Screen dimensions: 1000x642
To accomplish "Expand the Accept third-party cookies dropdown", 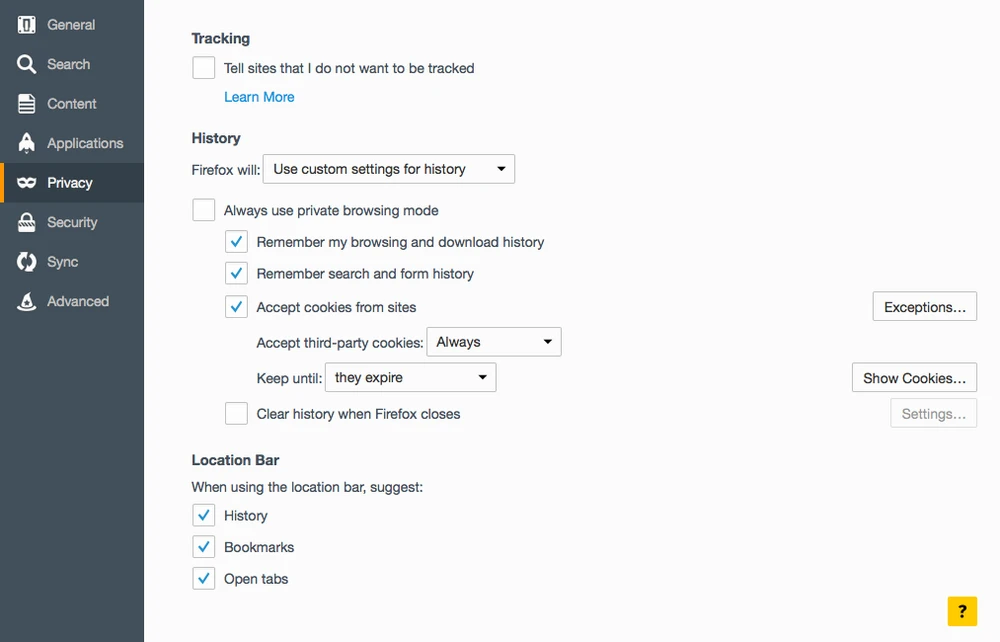I will [x=493, y=342].
